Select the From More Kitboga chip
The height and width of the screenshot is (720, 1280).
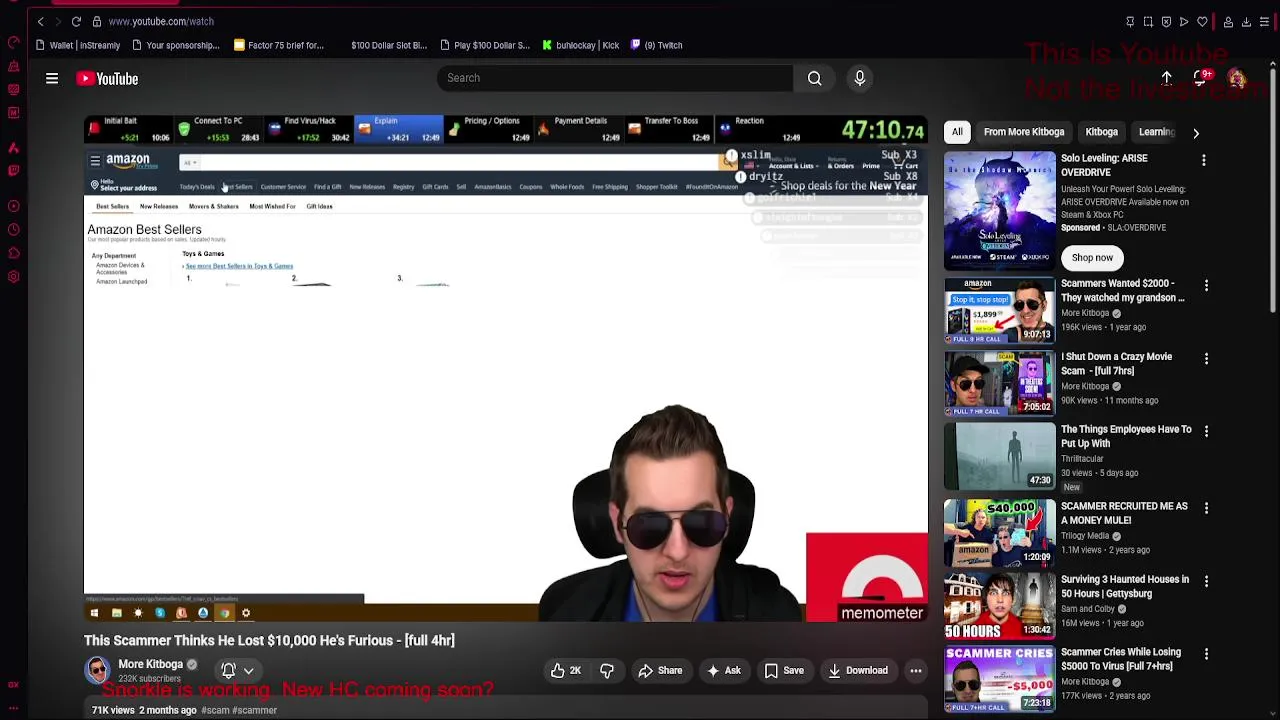[x=1024, y=132]
